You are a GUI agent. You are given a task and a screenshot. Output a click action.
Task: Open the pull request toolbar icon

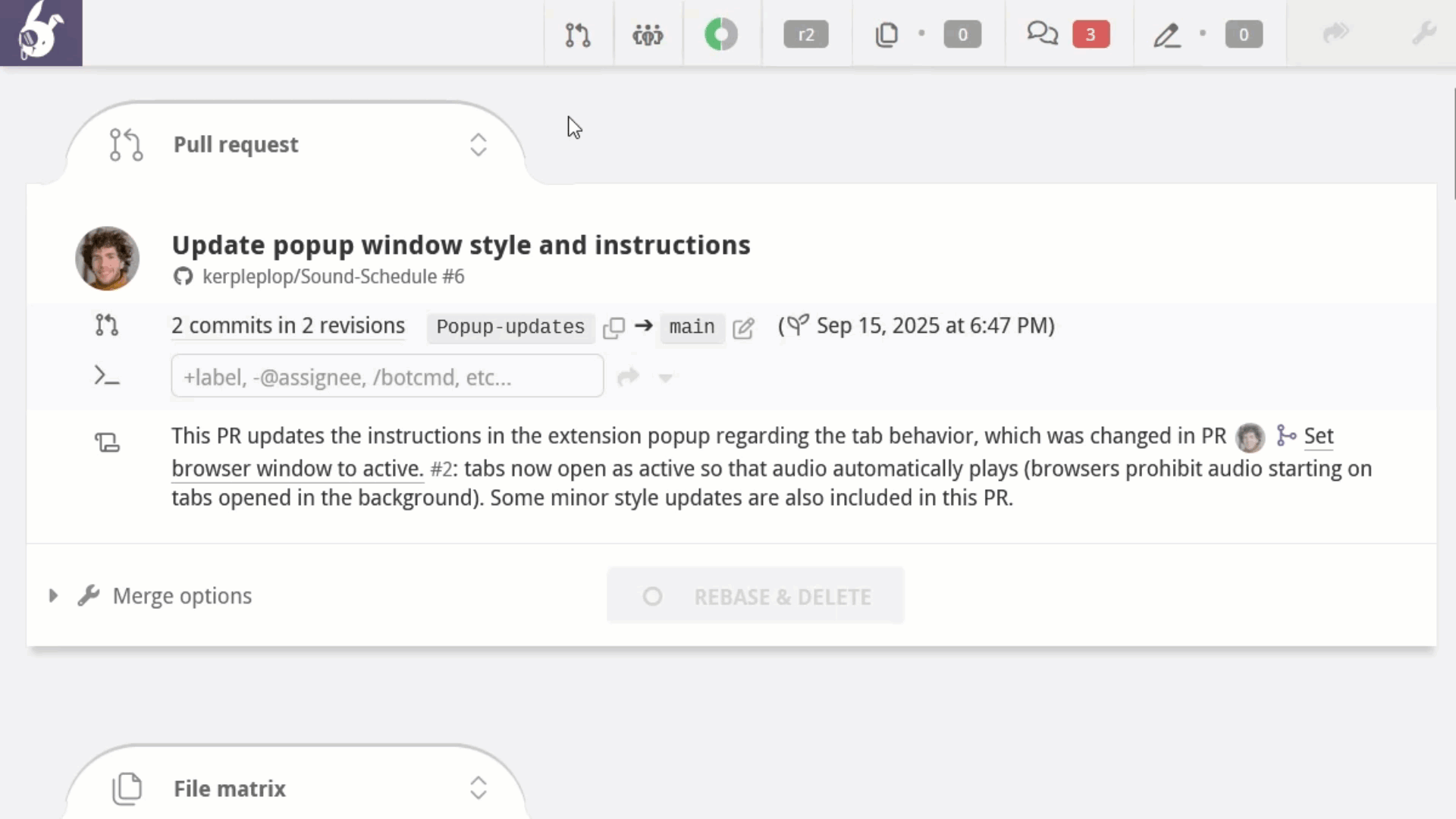pos(578,34)
